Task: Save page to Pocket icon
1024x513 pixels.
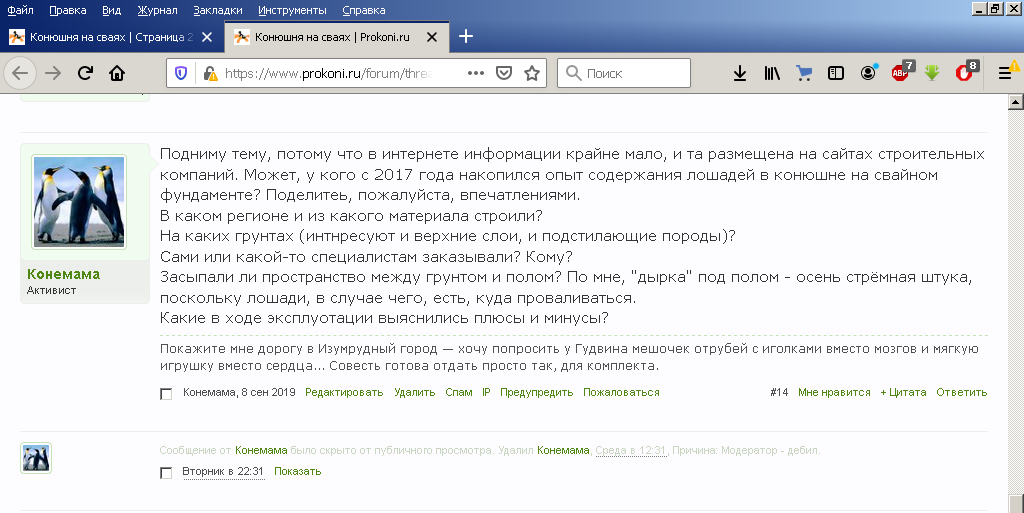Action: coord(505,73)
